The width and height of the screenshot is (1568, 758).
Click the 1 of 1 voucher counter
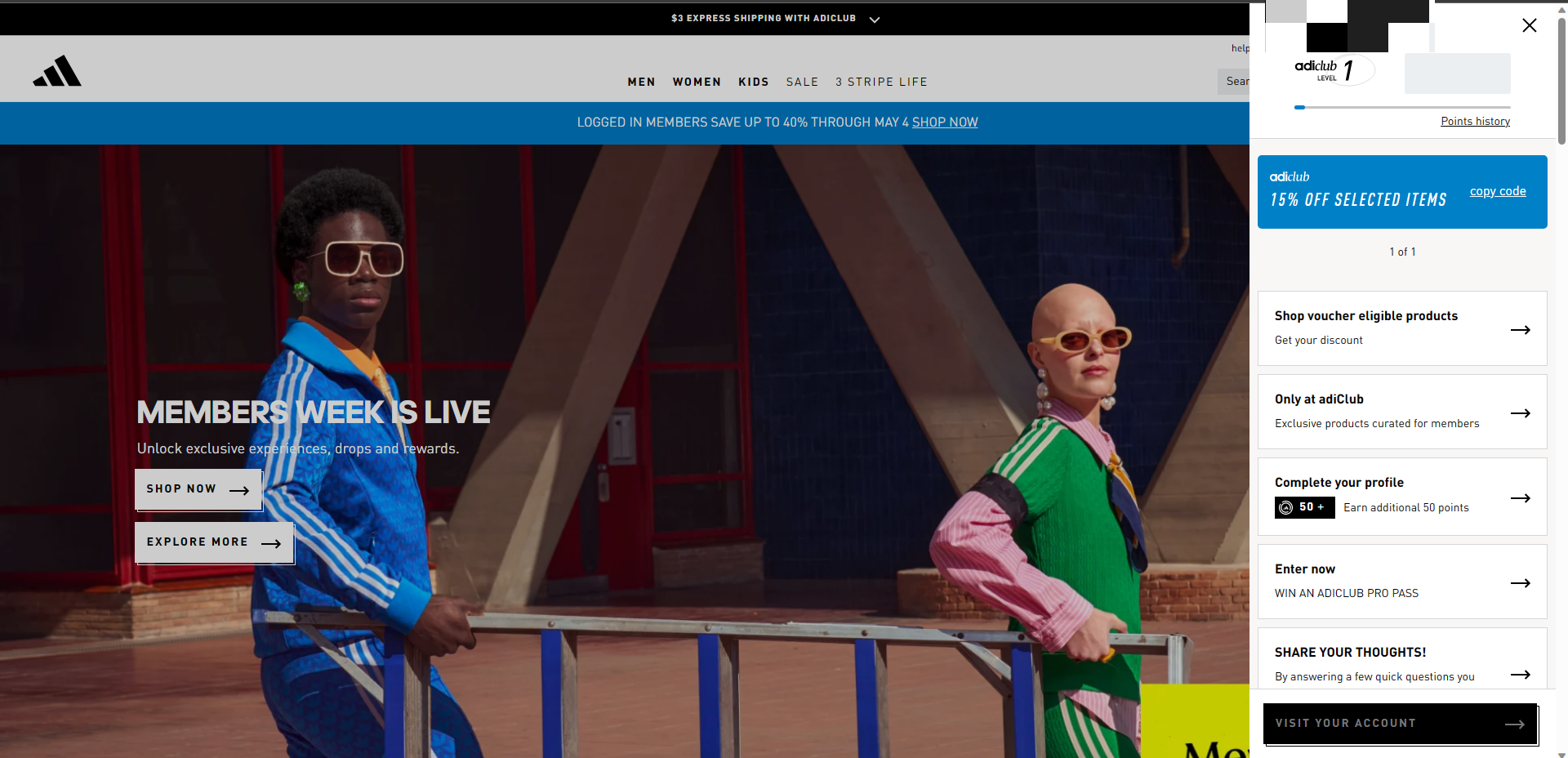click(x=1402, y=252)
